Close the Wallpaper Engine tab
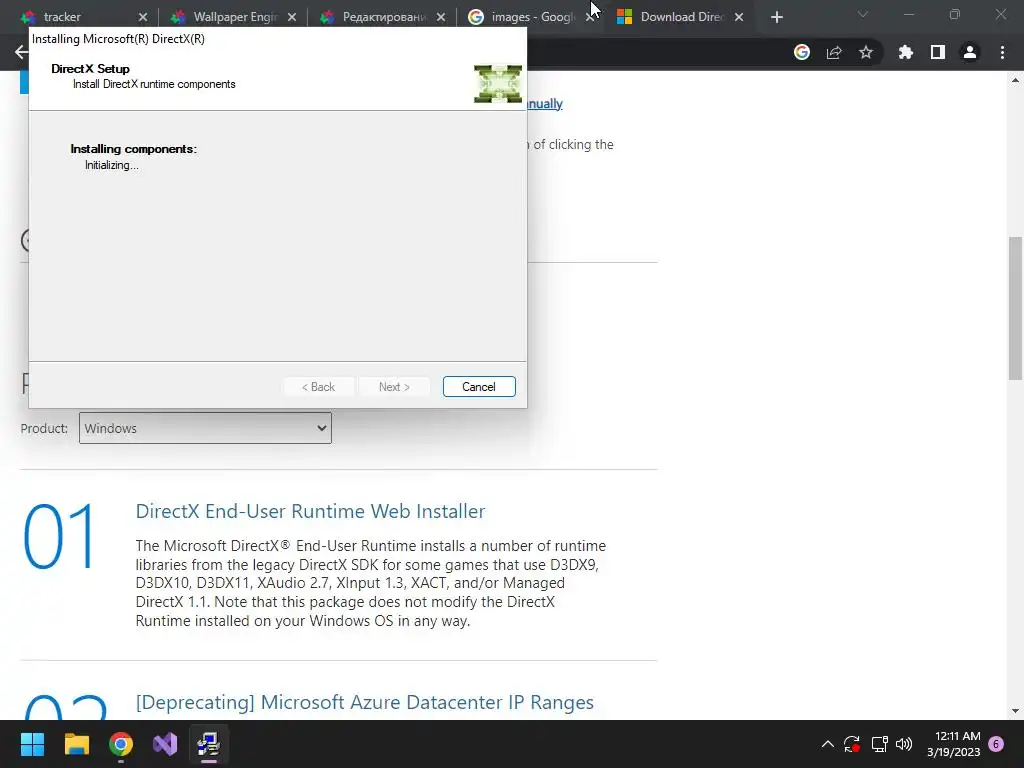 tap(292, 17)
